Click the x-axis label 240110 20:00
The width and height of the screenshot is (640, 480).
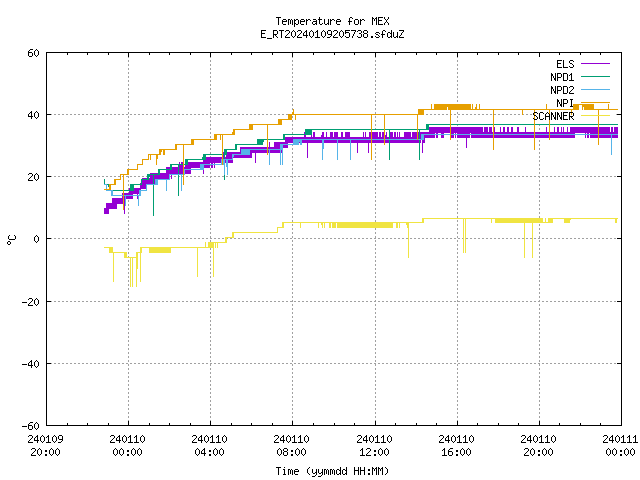click(x=538, y=446)
